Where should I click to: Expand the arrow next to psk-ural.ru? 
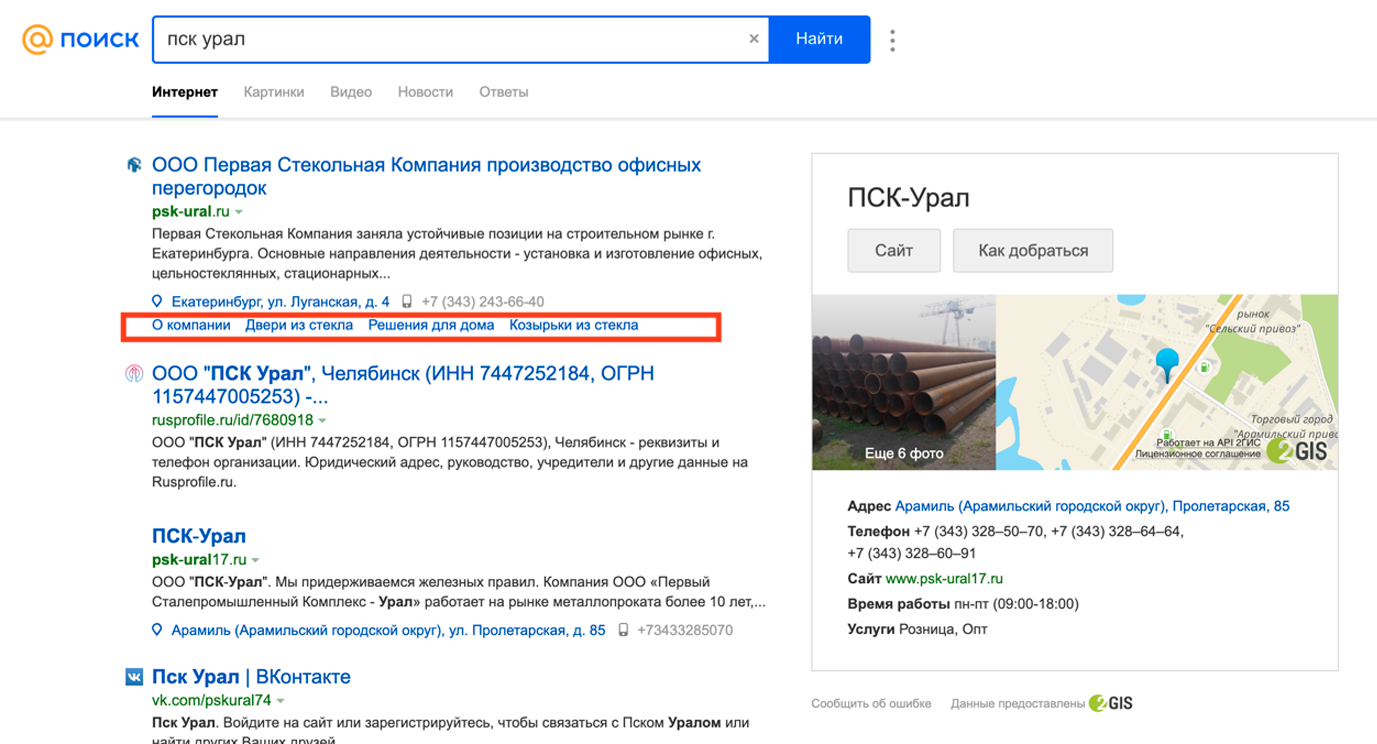[x=239, y=213]
